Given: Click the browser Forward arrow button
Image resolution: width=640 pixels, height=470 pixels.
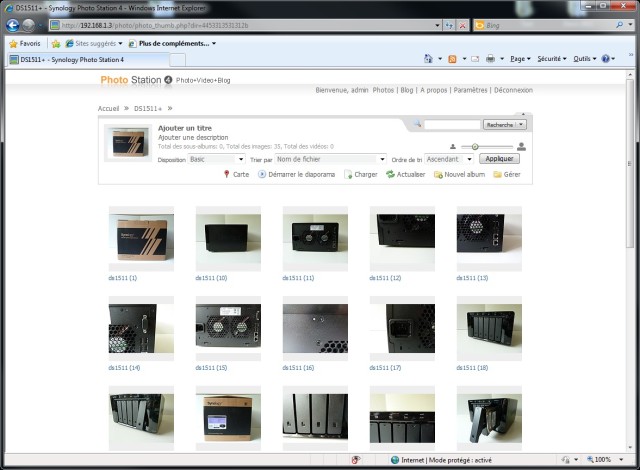Looking at the screenshot, I should pos(29,25).
